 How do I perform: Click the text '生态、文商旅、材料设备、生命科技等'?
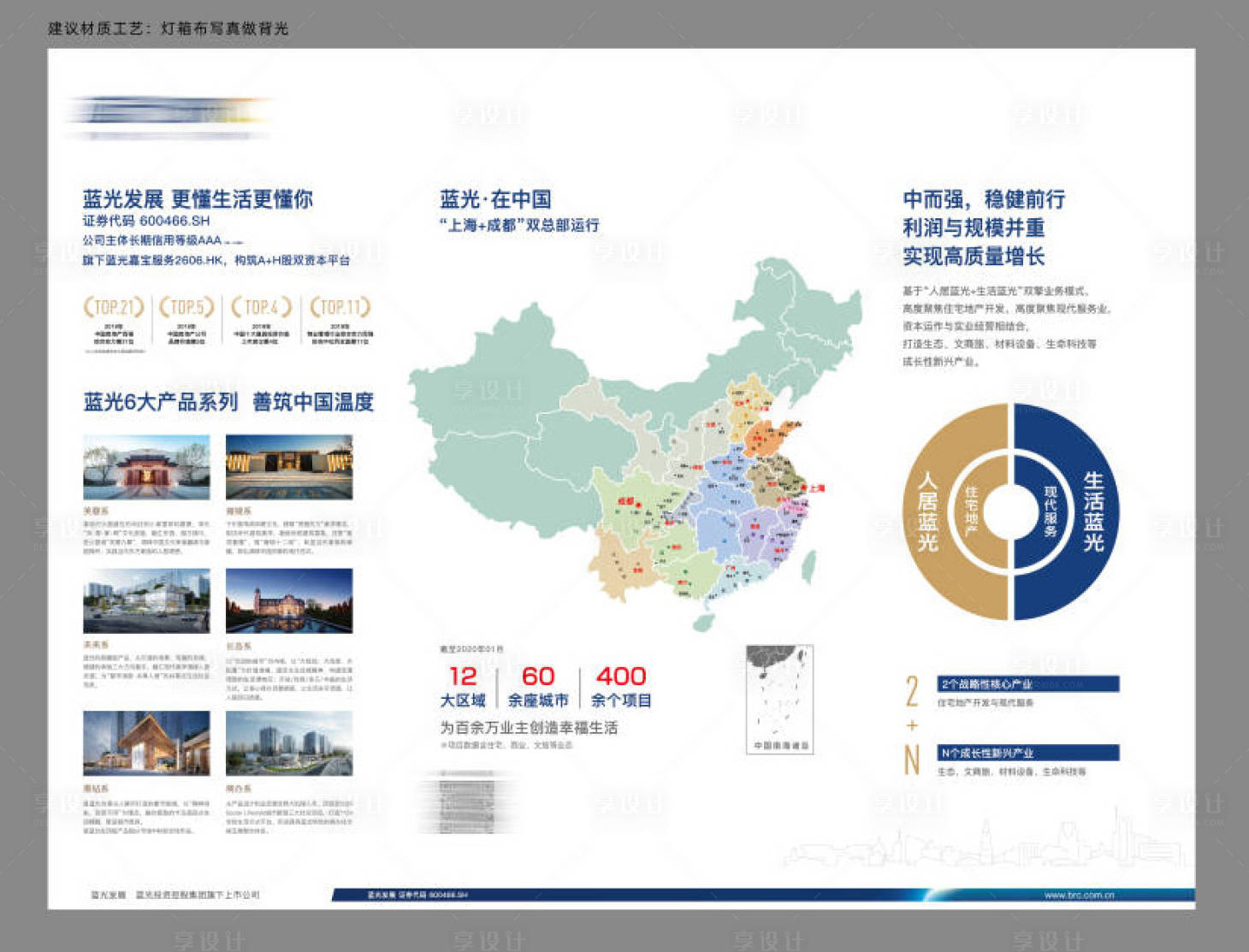pyautogui.click(x=1012, y=772)
